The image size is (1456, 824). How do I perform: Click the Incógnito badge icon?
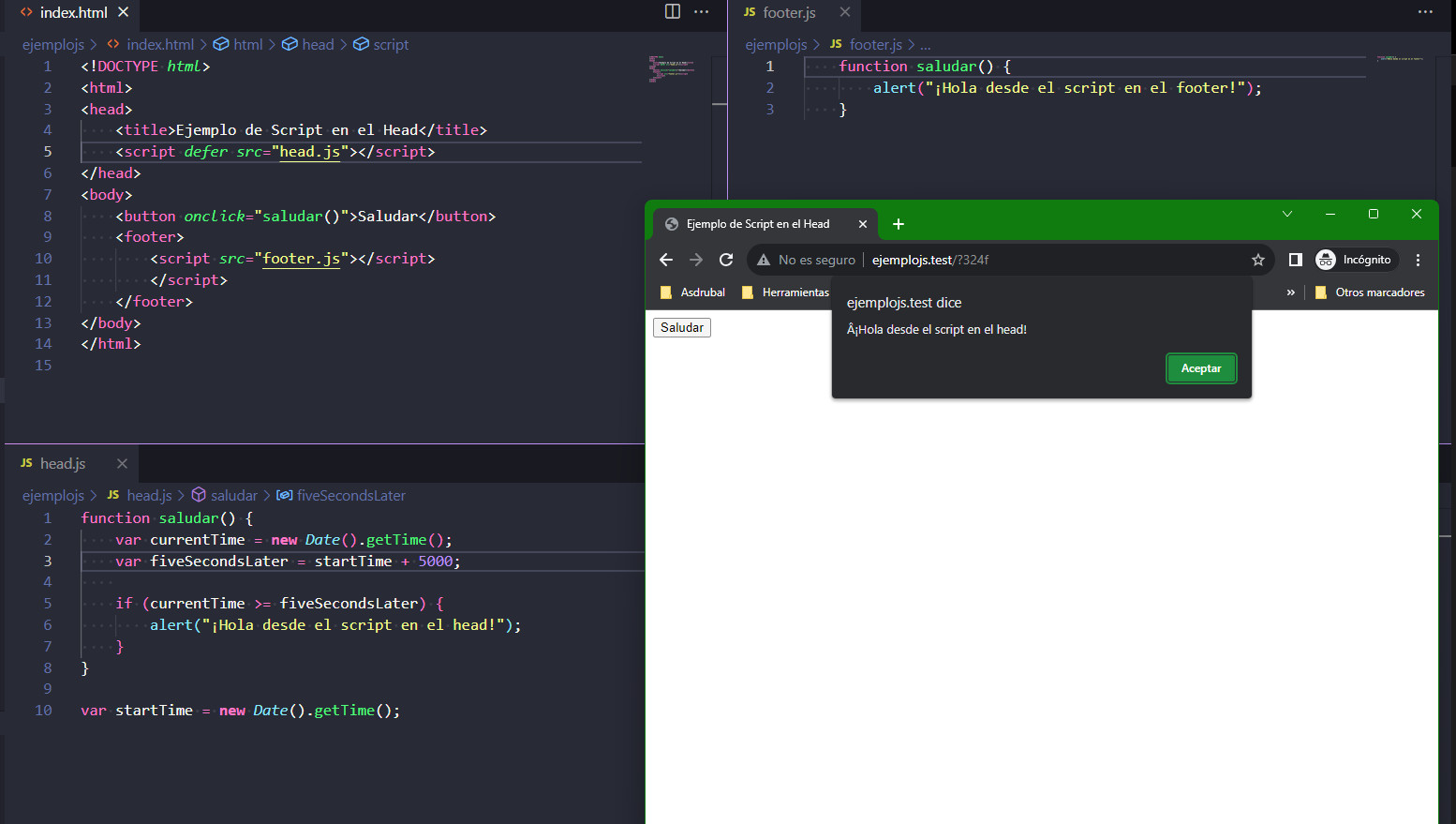pos(1326,260)
